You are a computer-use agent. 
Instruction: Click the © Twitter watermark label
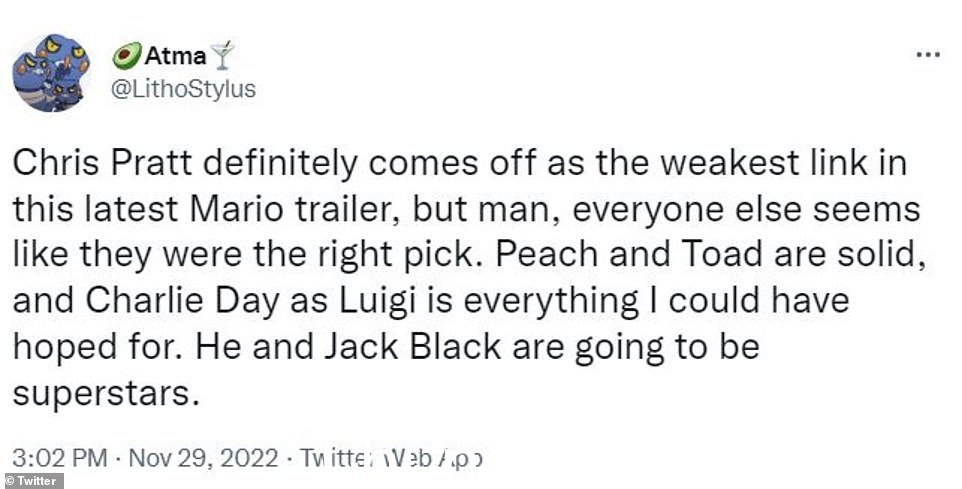pos(31,481)
